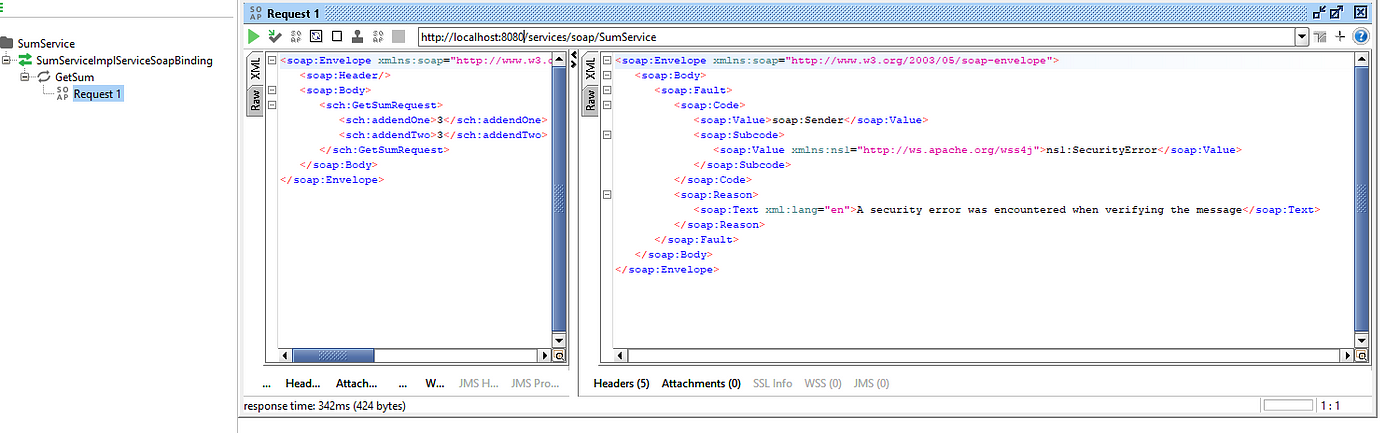This screenshot has width=1400, height=433.
Task: Switch request editor to Raw tab
Action: coord(255,100)
